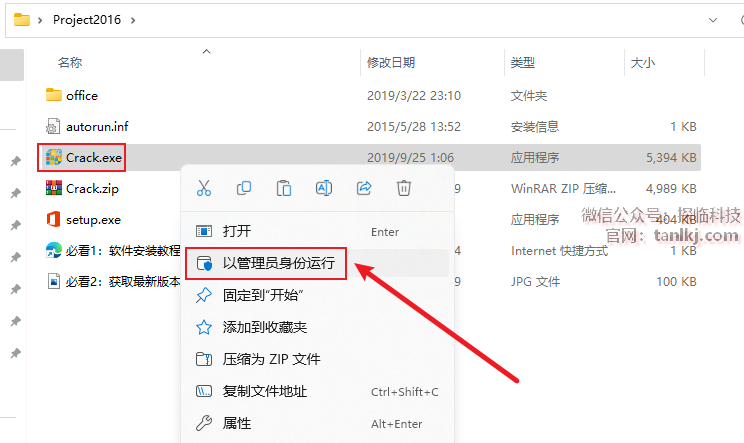Image resolution: width=744 pixels, height=443 pixels.
Task: Click the chevron after Project2016 in breadcrumb
Action: pos(133,20)
